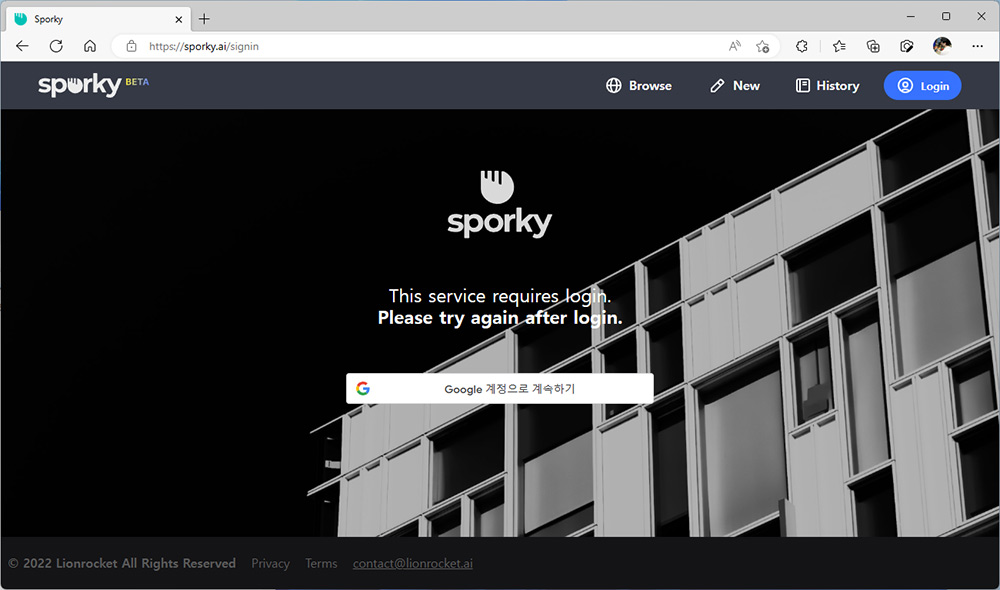Open the Collections icon
The image size is (1000, 590).
873,46
